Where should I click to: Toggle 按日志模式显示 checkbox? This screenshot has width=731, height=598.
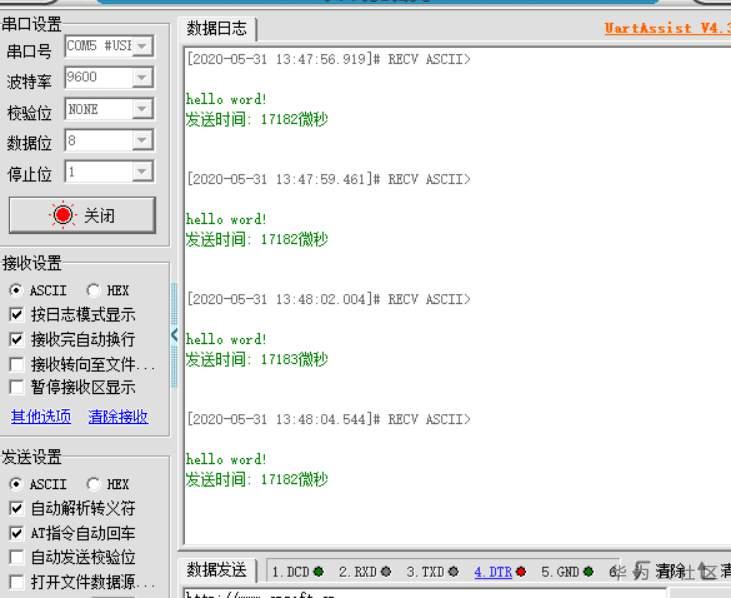(16, 315)
